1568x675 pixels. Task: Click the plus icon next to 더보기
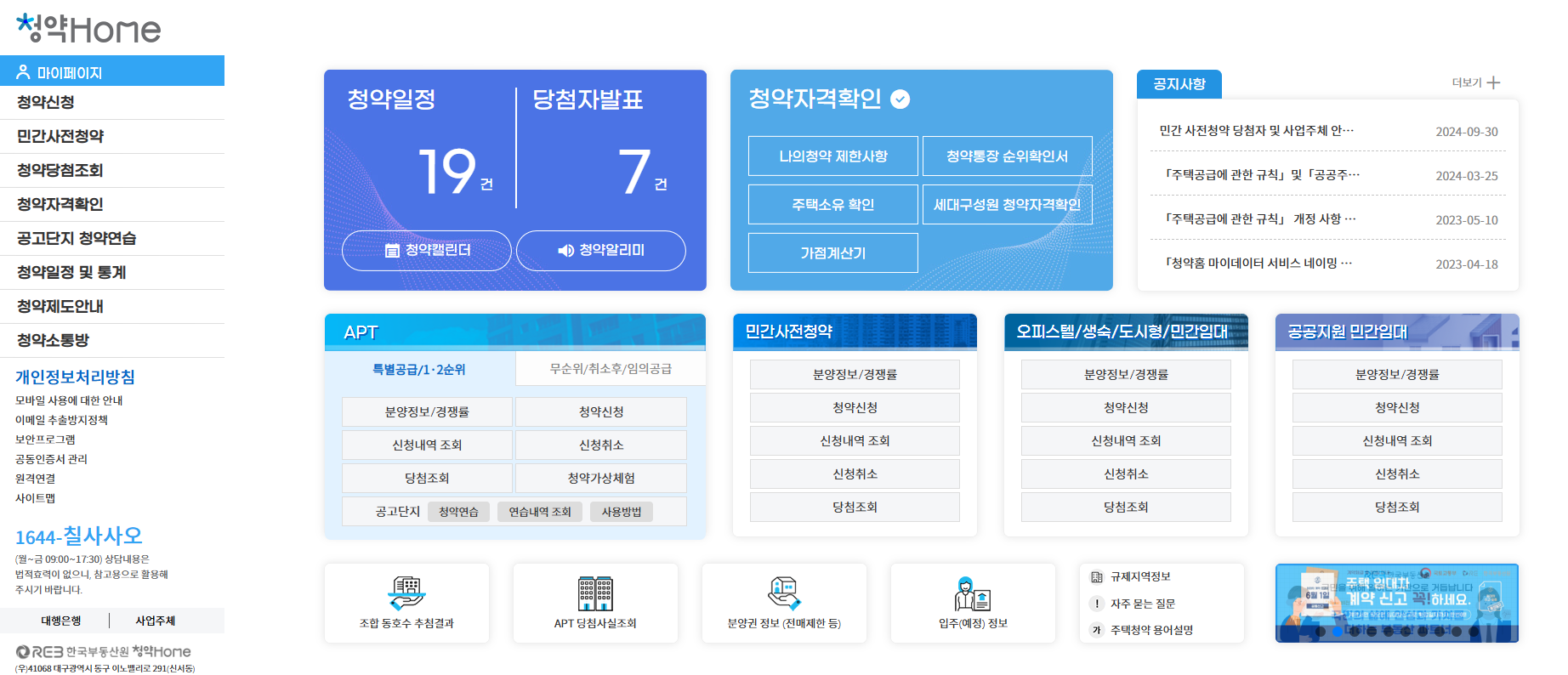coord(1493,82)
